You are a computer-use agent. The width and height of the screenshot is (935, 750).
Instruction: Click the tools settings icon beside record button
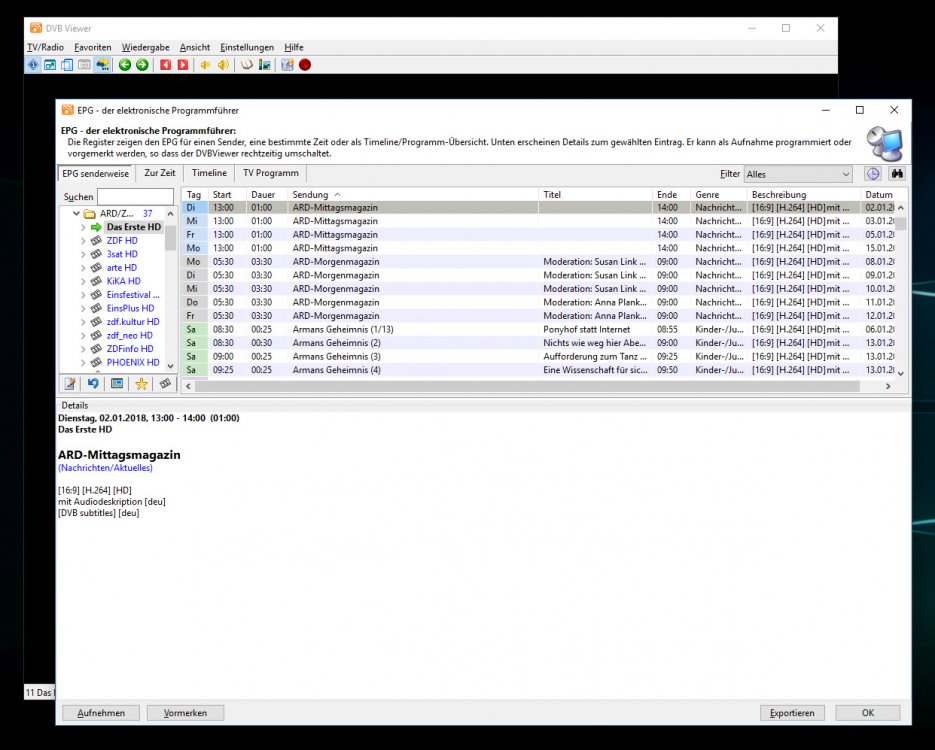pos(287,65)
